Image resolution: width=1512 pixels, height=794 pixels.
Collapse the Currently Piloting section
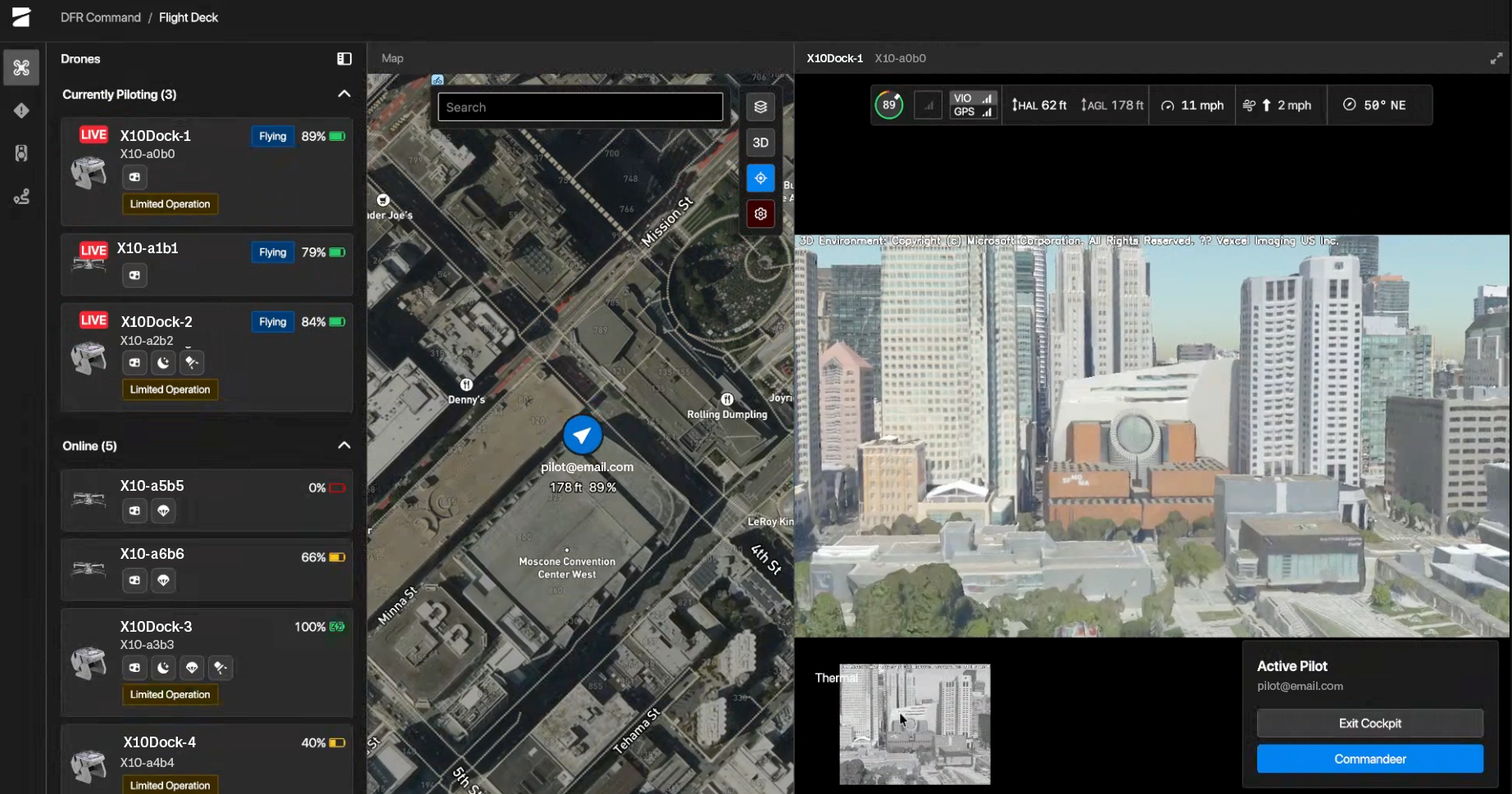click(x=344, y=94)
